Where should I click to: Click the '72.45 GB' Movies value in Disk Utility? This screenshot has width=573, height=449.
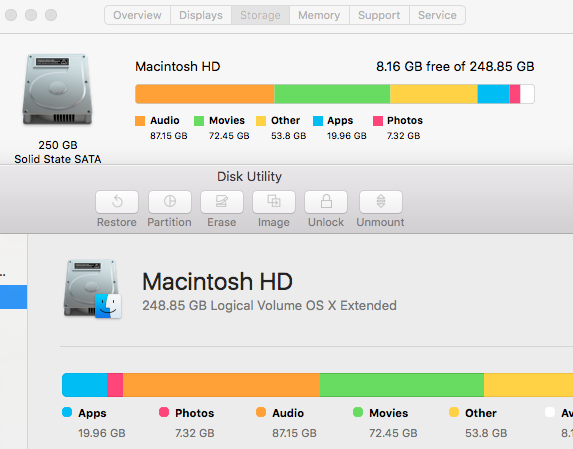393,433
